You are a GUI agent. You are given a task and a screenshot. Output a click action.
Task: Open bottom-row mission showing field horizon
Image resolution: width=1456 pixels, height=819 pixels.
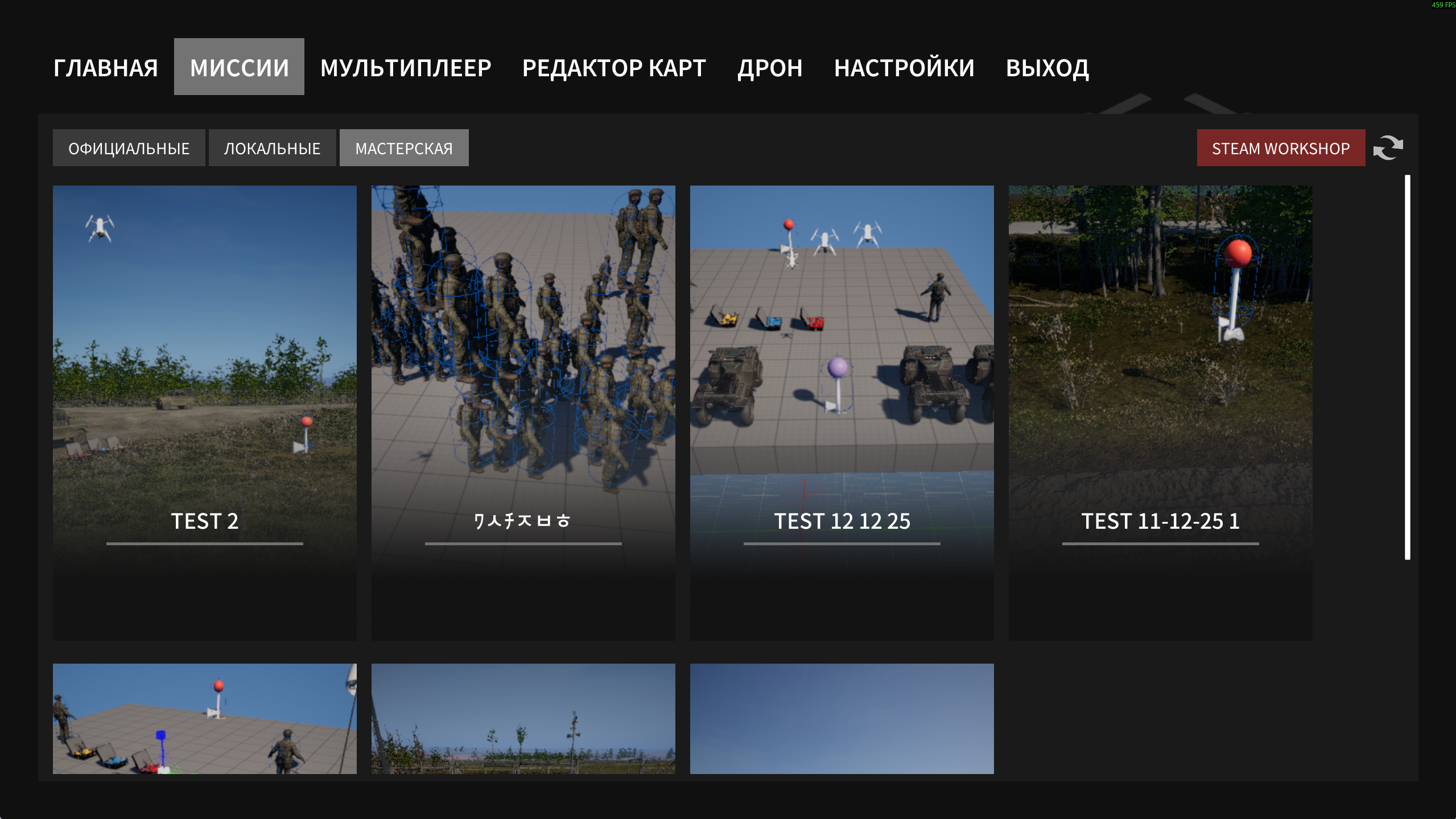point(523,718)
